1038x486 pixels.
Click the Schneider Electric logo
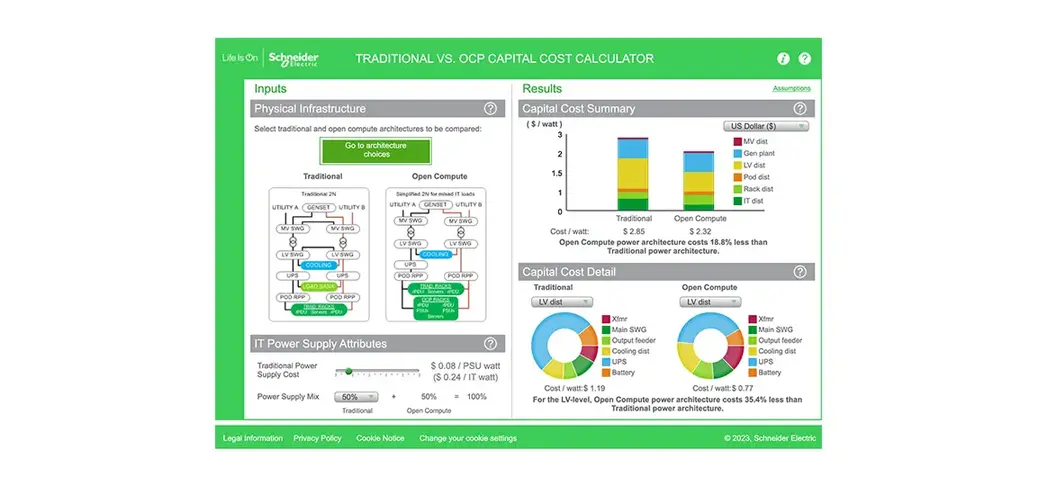click(x=293, y=58)
